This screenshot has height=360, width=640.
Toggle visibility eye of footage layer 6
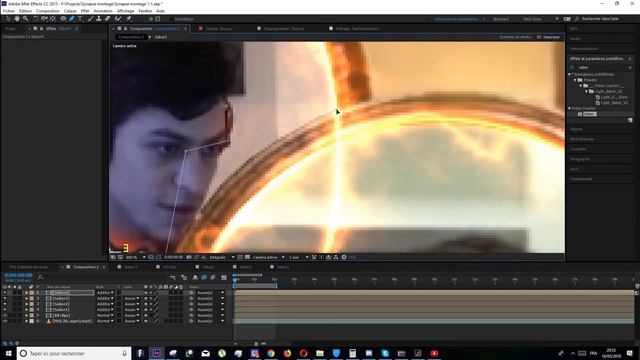(5, 321)
